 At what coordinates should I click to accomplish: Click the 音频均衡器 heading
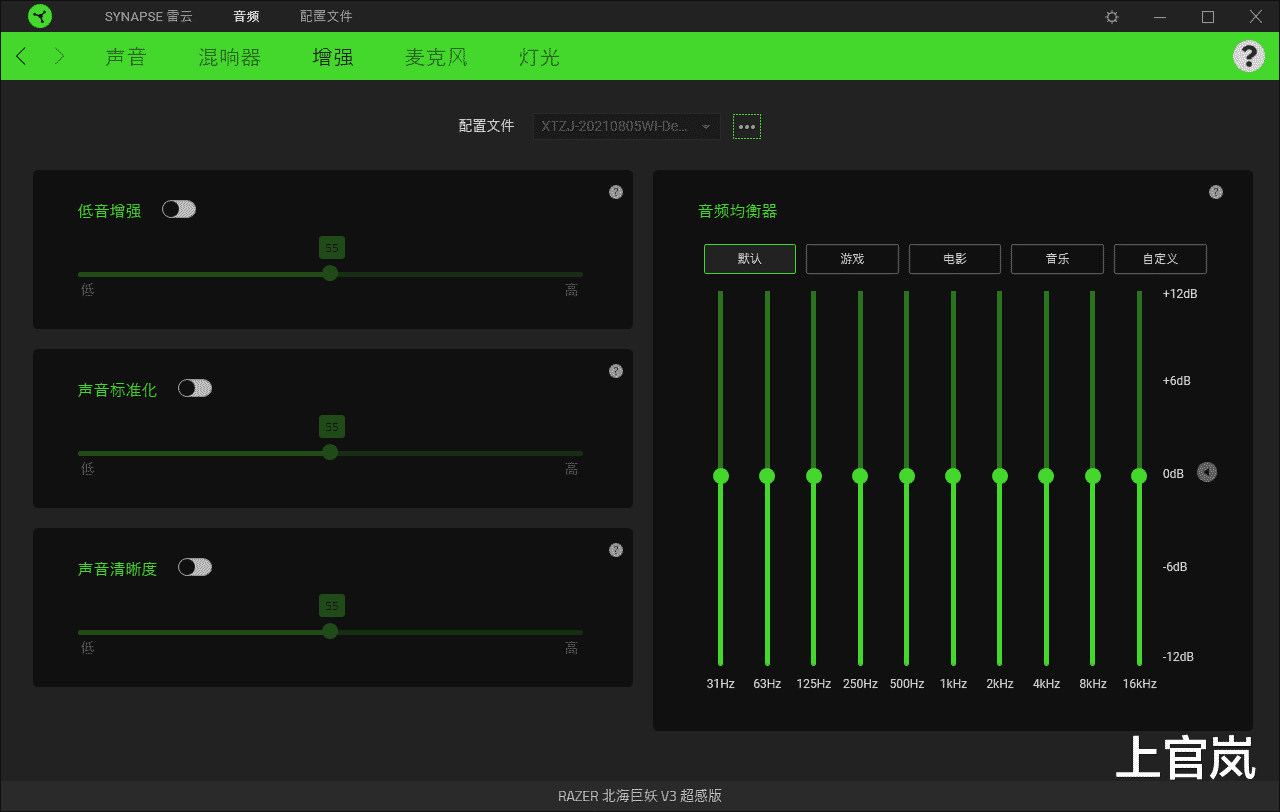[737, 211]
